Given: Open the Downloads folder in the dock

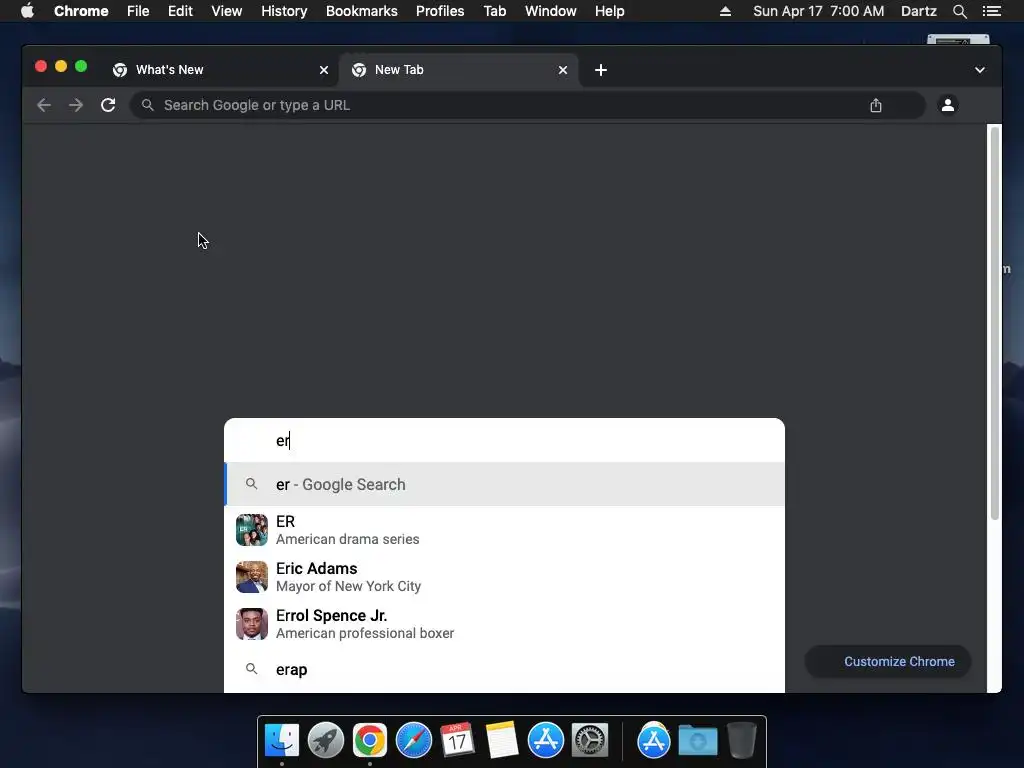Looking at the screenshot, I should coord(697,740).
